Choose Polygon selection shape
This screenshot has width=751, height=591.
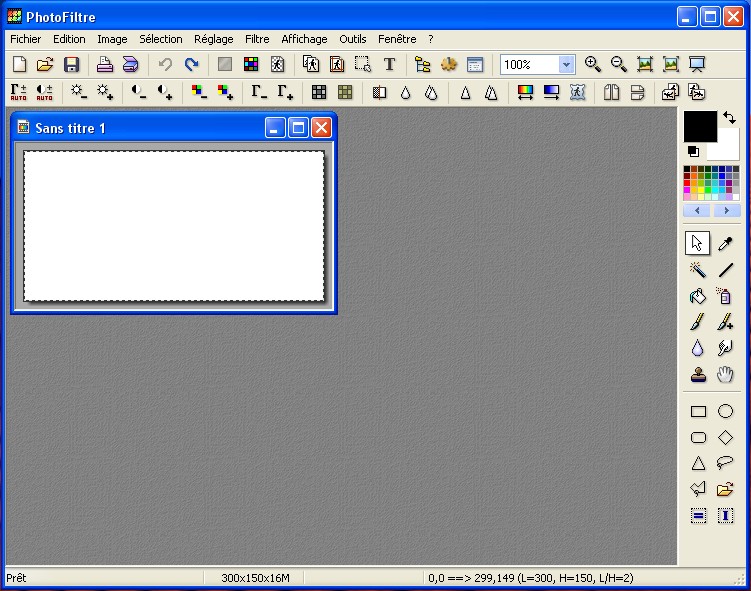click(x=698, y=489)
